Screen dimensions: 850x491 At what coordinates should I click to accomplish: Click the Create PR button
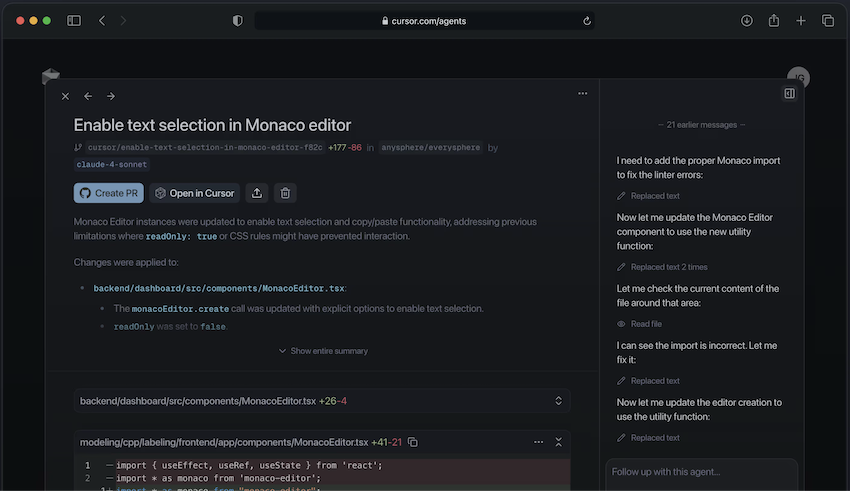tap(109, 193)
